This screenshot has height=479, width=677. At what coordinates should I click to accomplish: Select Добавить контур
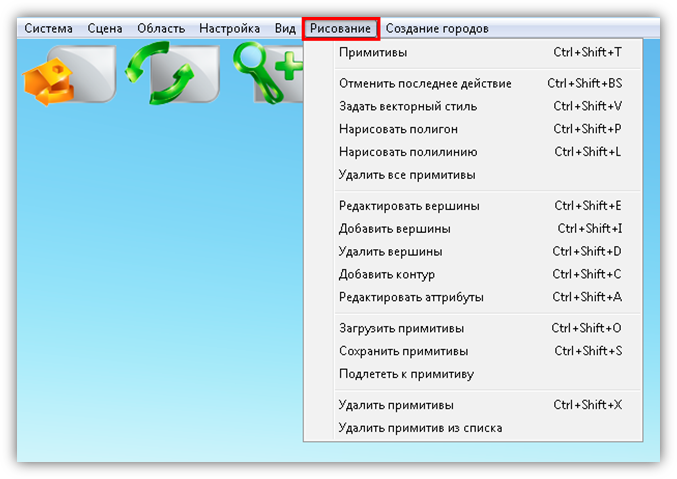[387, 274]
